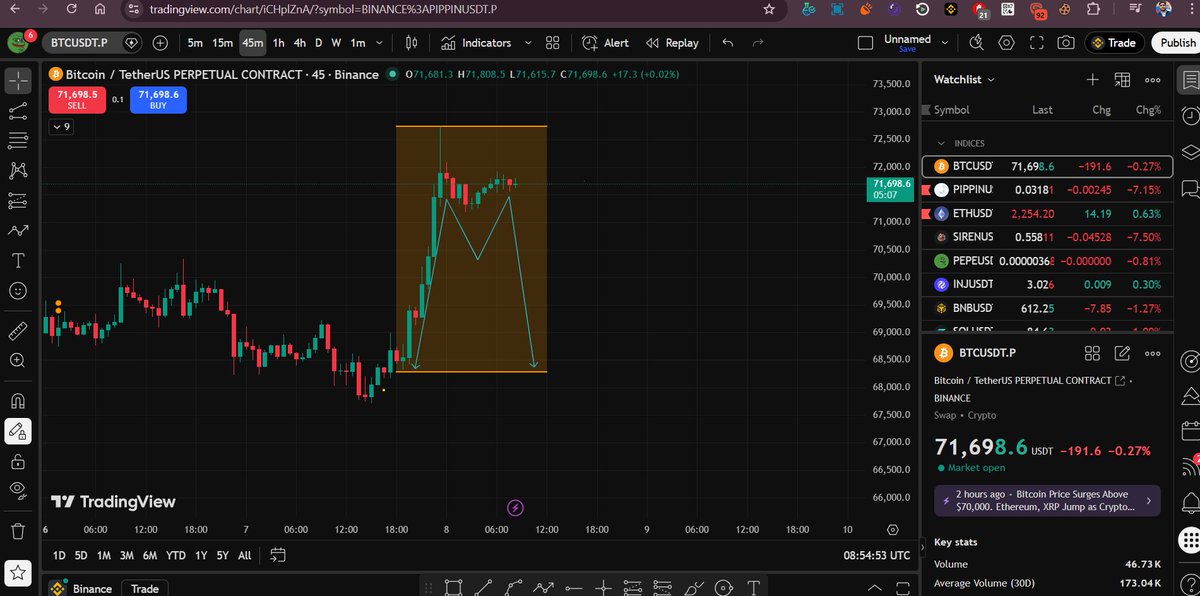Select PEPEUSD row in watchlist

click(1047, 261)
